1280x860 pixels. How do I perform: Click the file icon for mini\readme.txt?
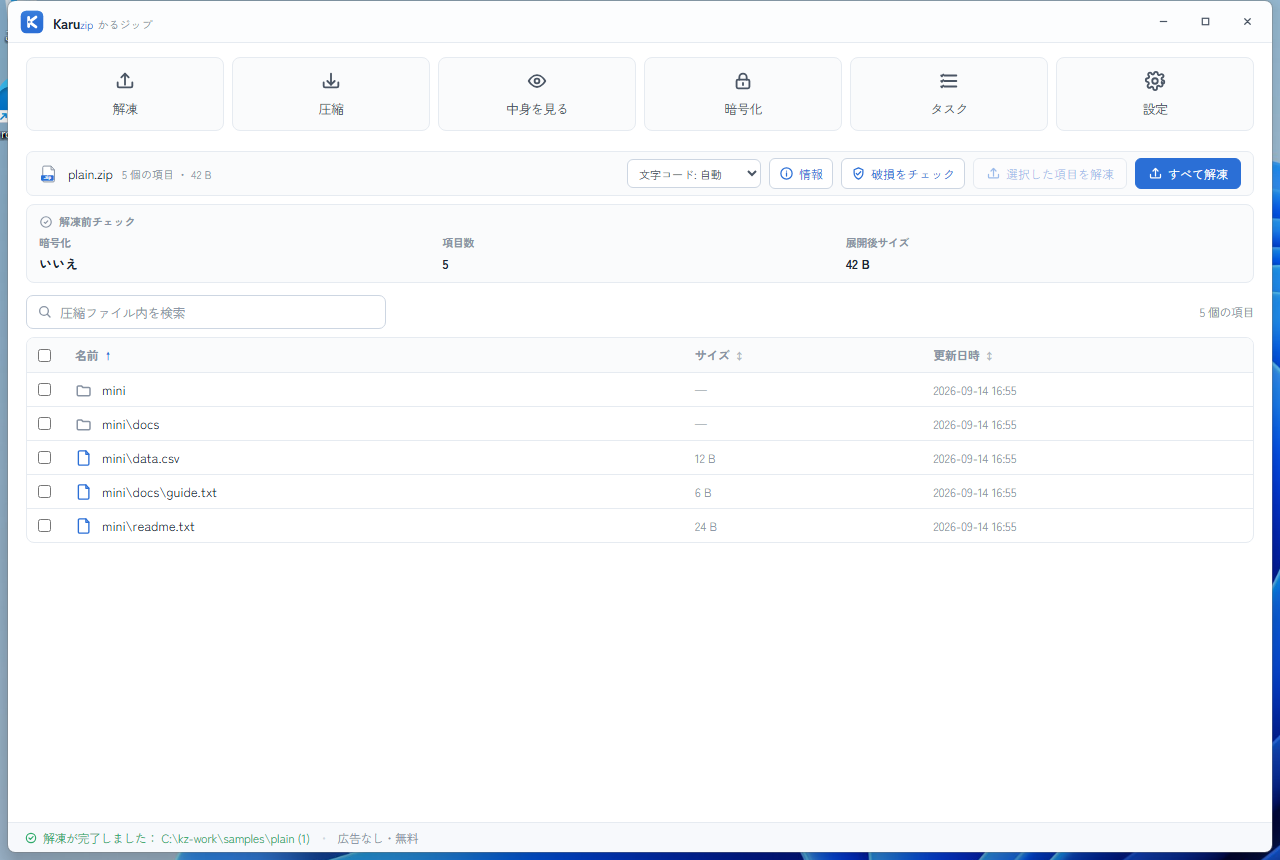pos(84,527)
